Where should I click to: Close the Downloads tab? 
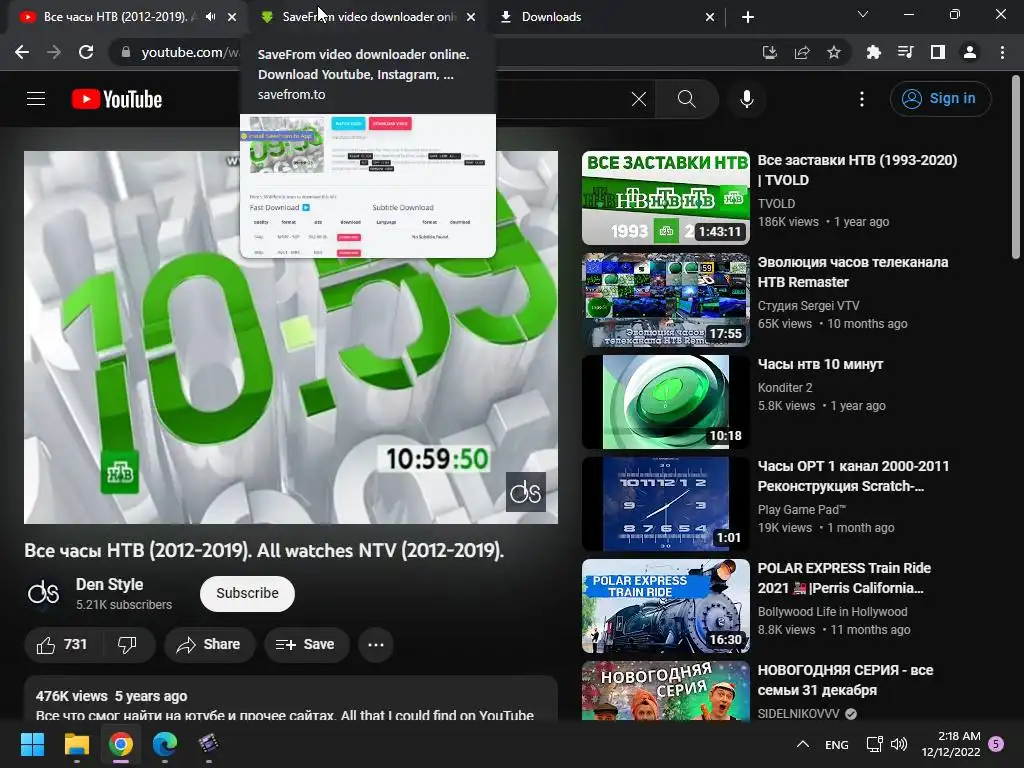[x=710, y=17]
